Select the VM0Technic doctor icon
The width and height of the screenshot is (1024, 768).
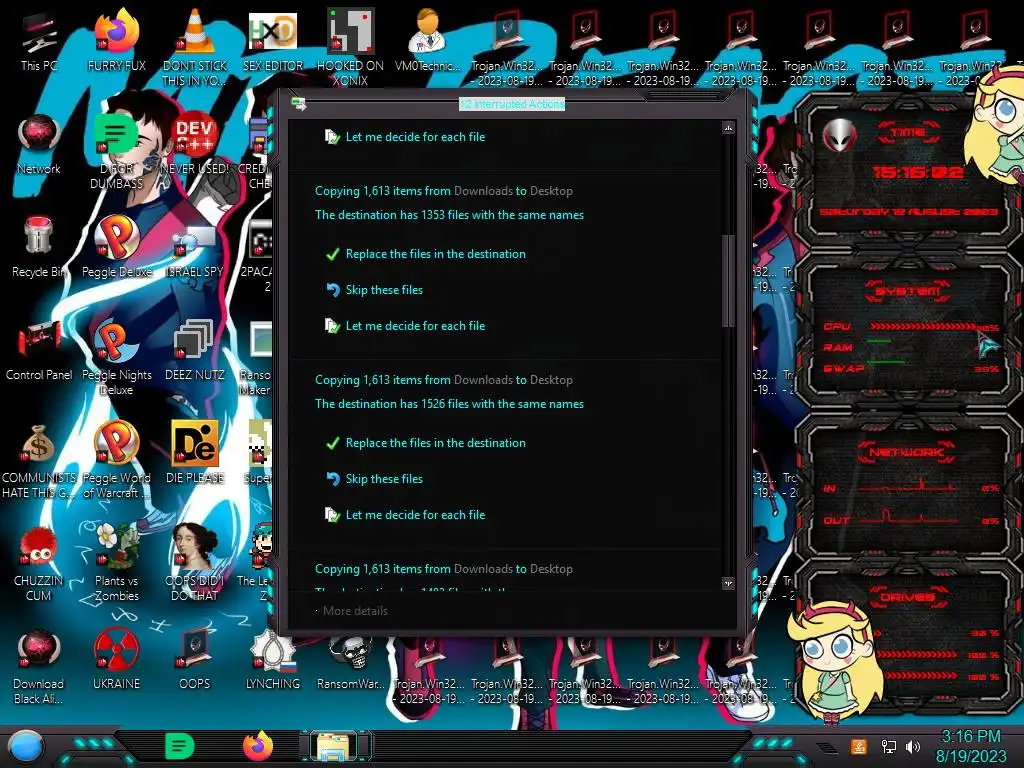coord(428,40)
